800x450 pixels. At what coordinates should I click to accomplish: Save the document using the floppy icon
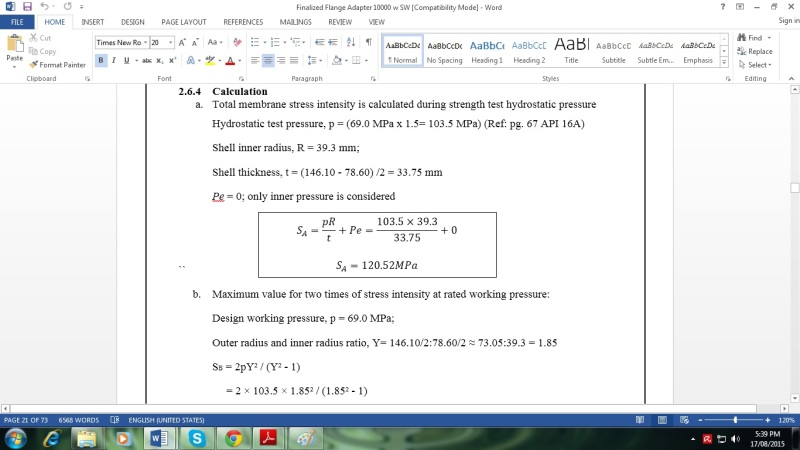click(x=27, y=7)
